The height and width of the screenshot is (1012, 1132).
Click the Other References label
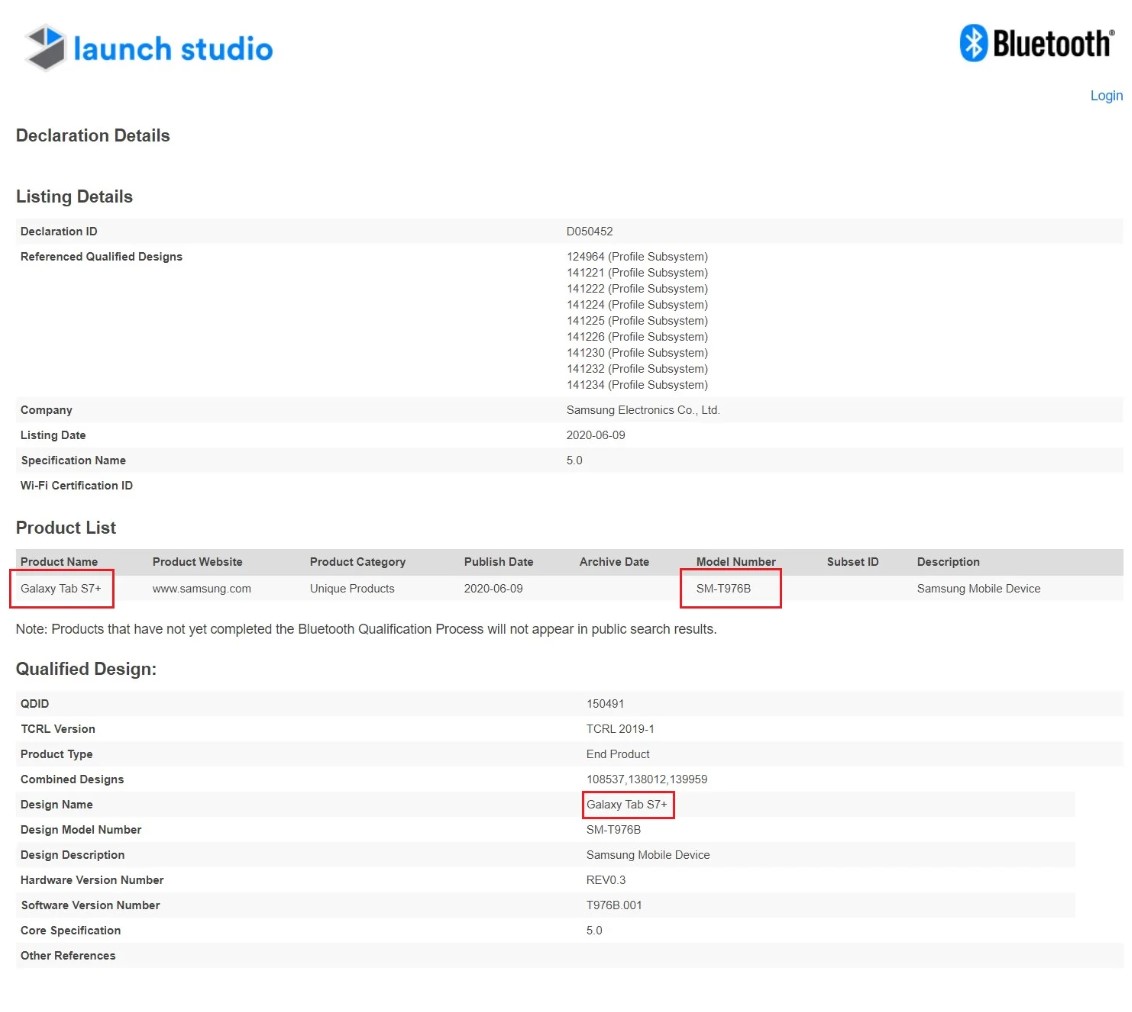click(x=68, y=956)
